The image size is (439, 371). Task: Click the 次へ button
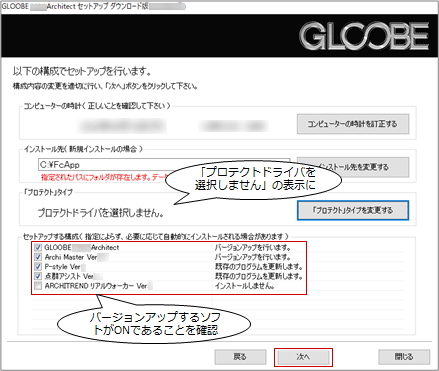click(x=303, y=357)
